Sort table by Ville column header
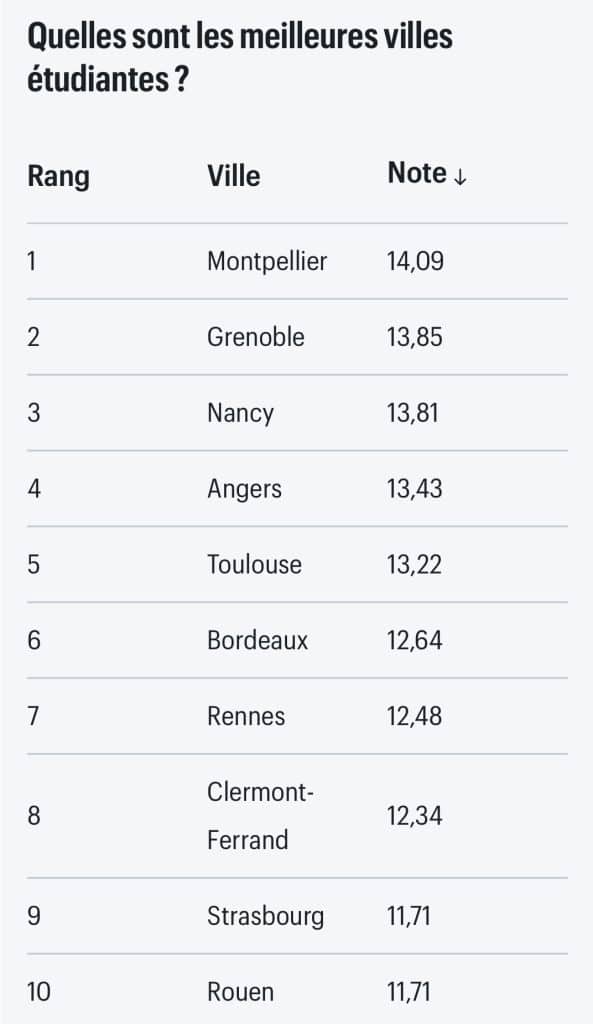Viewport: 593px width, 1024px height. click(234, 176)
